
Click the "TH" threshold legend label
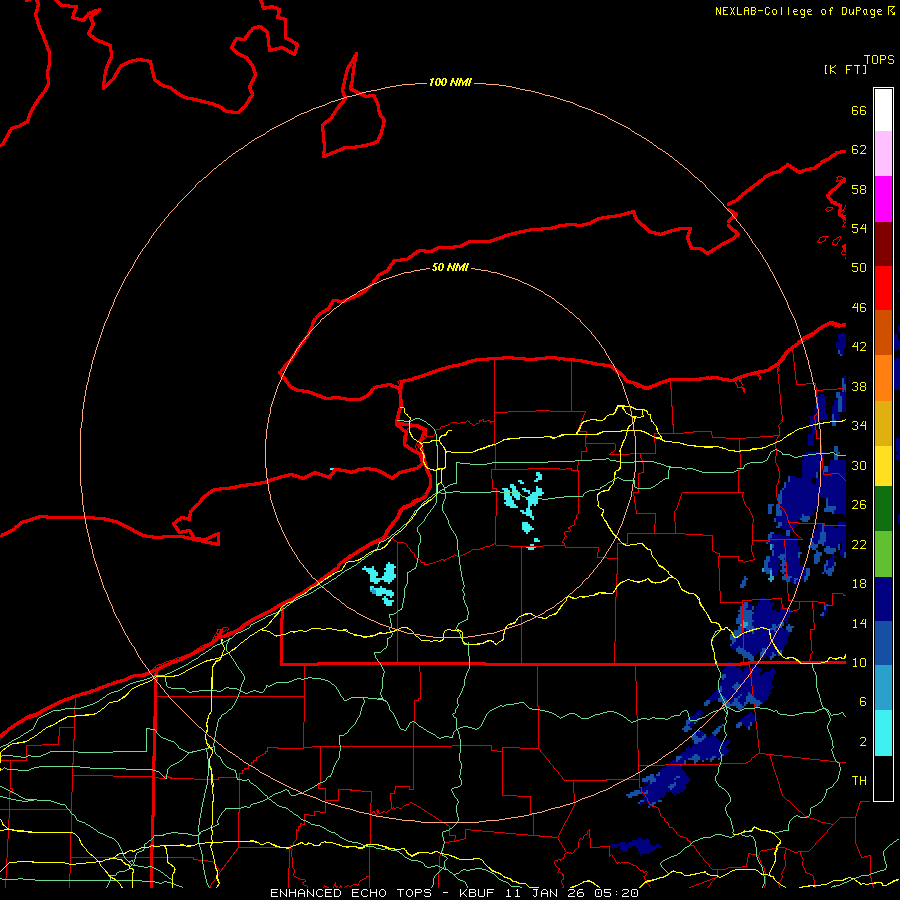[x=859, y=781]
